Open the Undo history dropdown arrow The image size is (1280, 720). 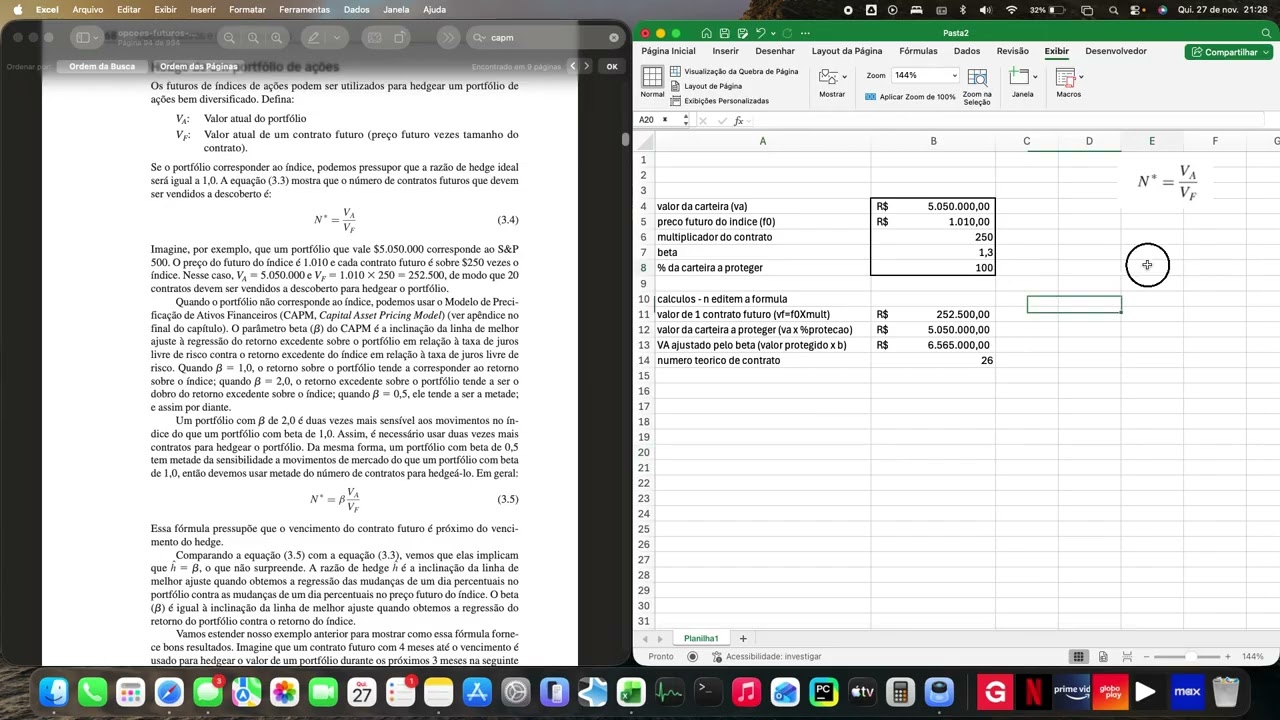point(771,33)
